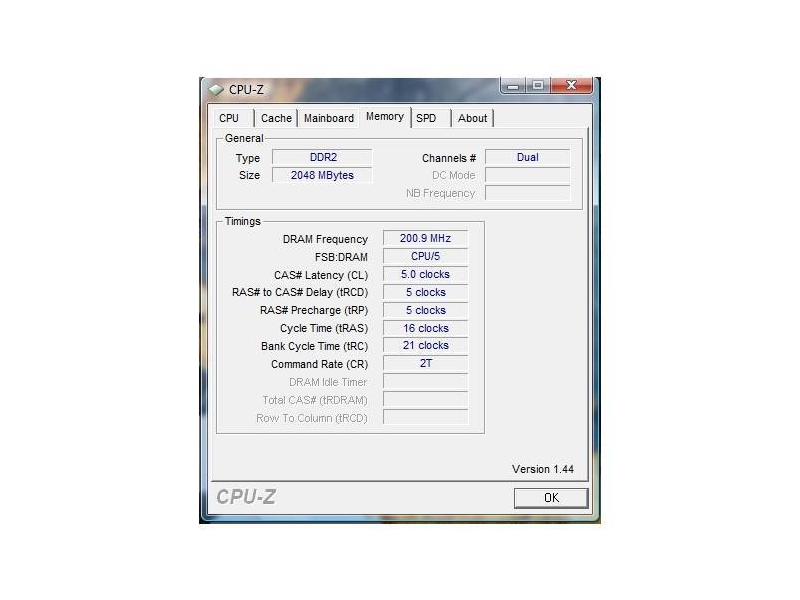Open the About tab

point(472,118)
